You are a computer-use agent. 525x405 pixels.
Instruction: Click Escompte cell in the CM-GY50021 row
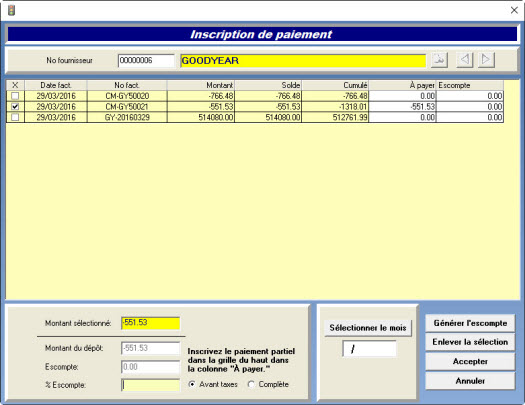470,107
